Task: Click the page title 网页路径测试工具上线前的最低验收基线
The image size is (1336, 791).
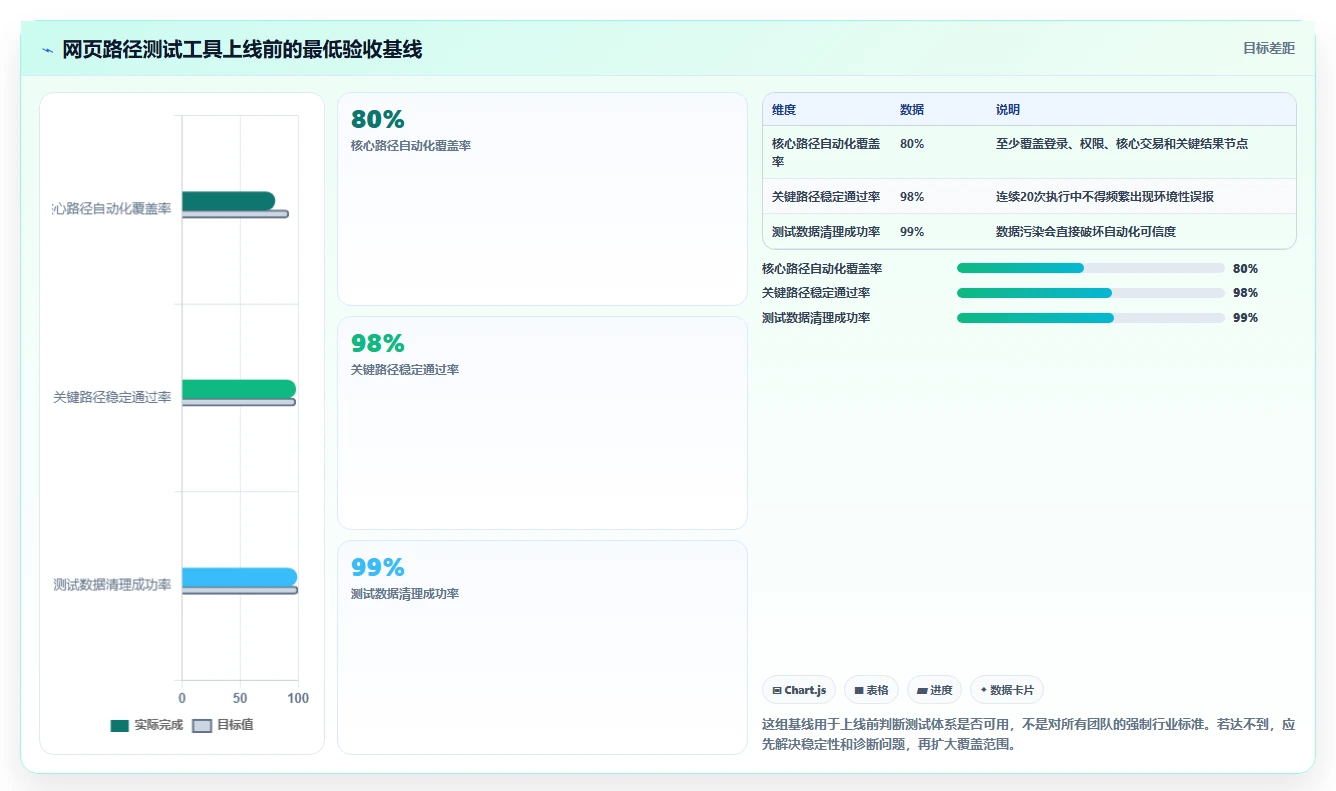Action: 242,50
